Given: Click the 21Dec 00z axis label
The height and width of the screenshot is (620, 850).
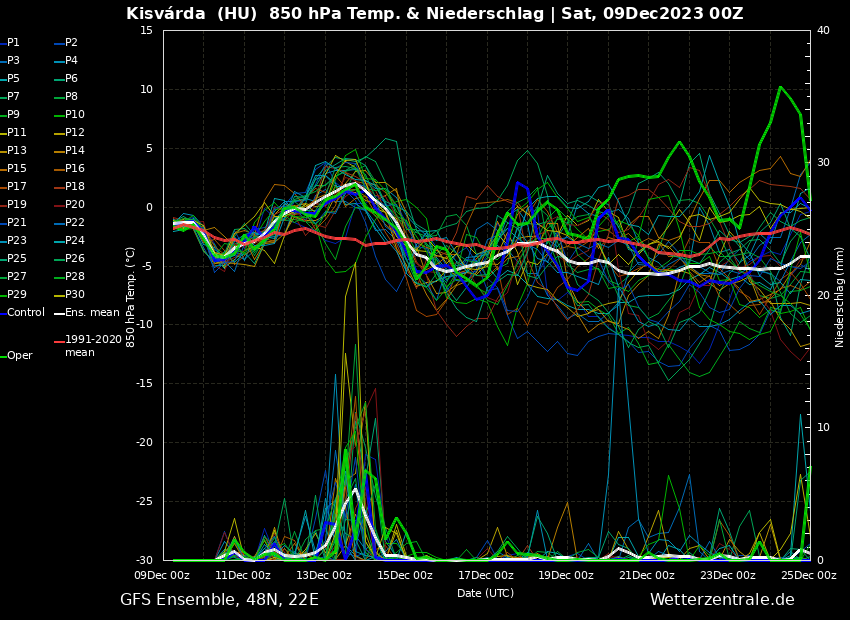Looking at the screenshot, I should (x=647, y=575).
